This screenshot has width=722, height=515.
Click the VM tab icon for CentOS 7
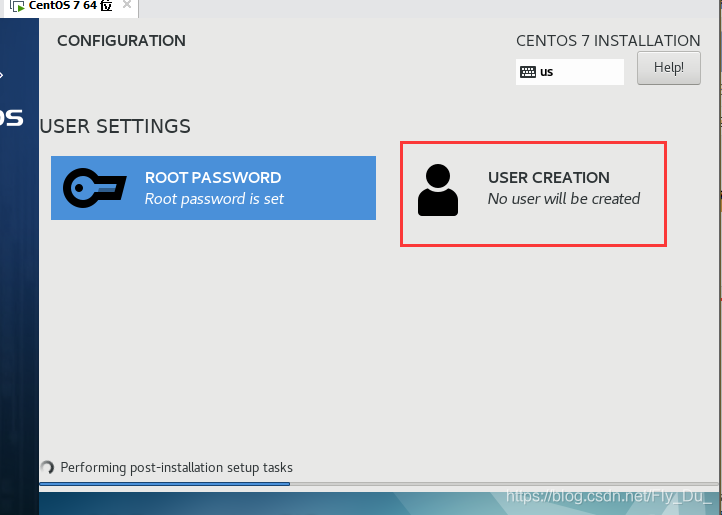point(17,6)
